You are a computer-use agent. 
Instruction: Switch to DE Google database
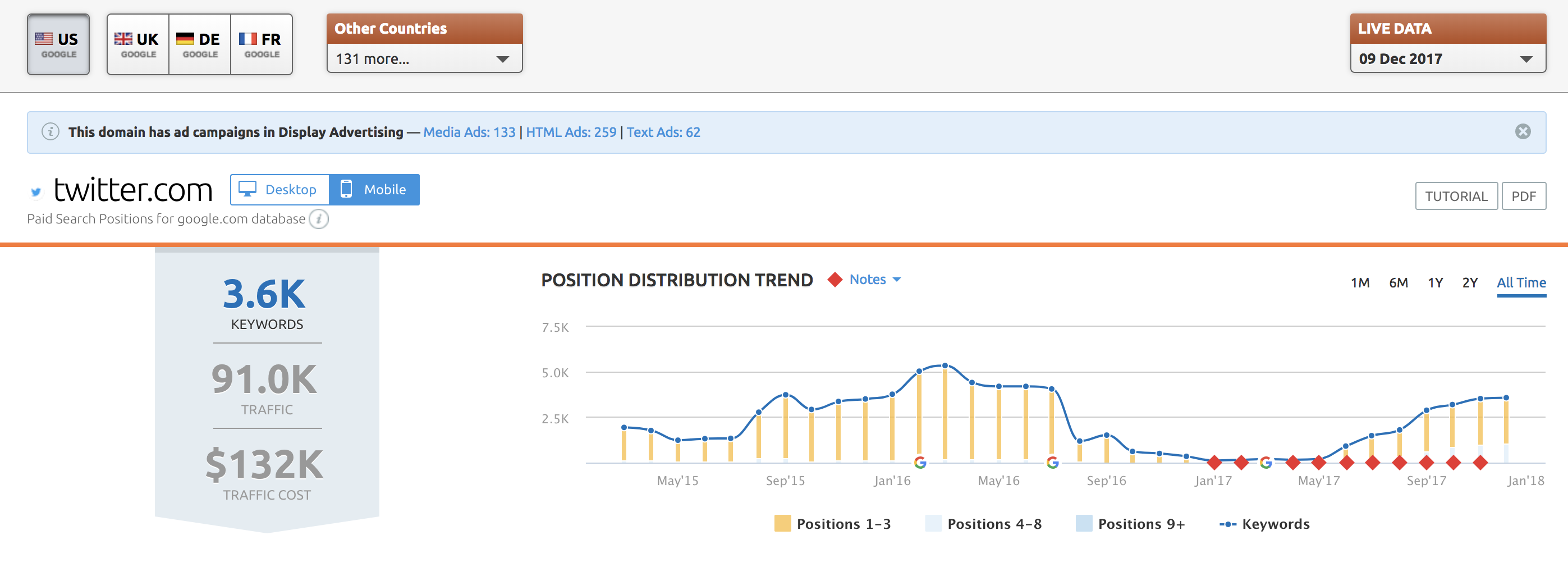pos(200,44)
